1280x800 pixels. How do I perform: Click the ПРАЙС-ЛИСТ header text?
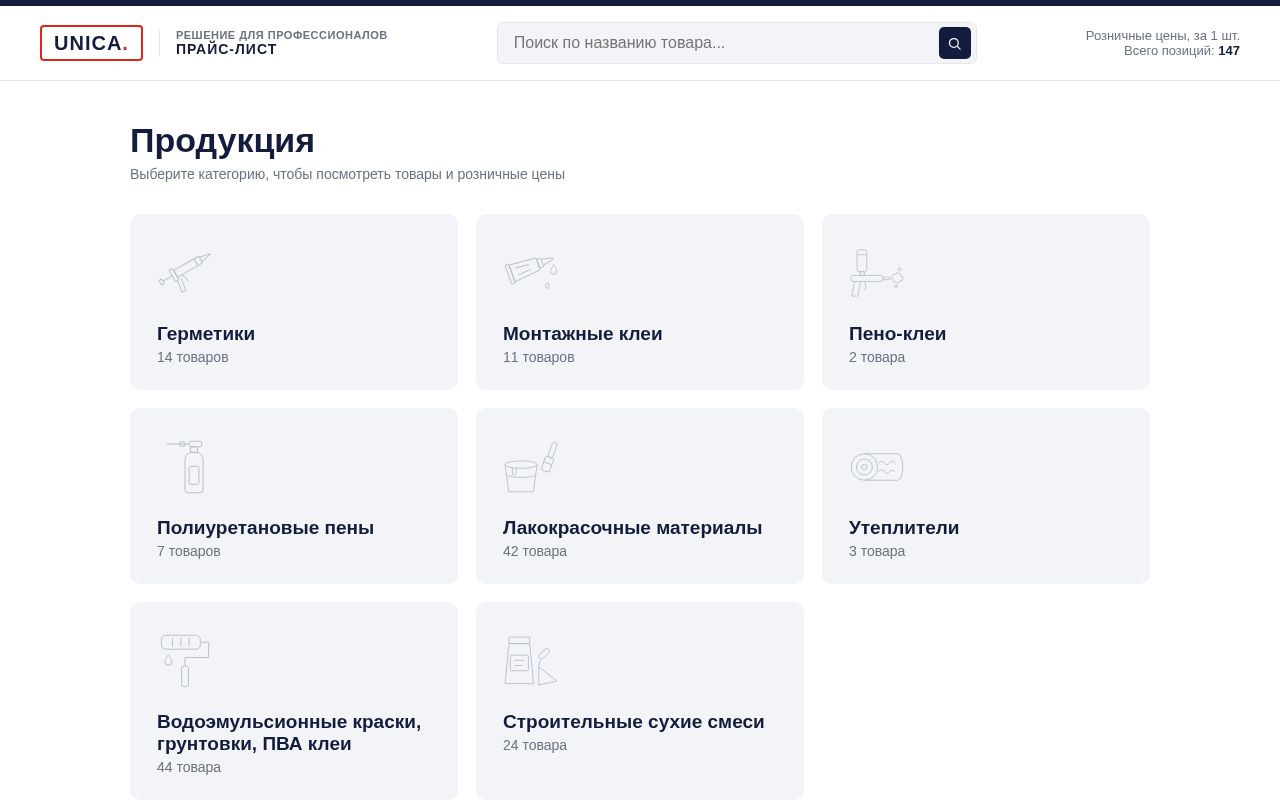(x=227, y=50)
